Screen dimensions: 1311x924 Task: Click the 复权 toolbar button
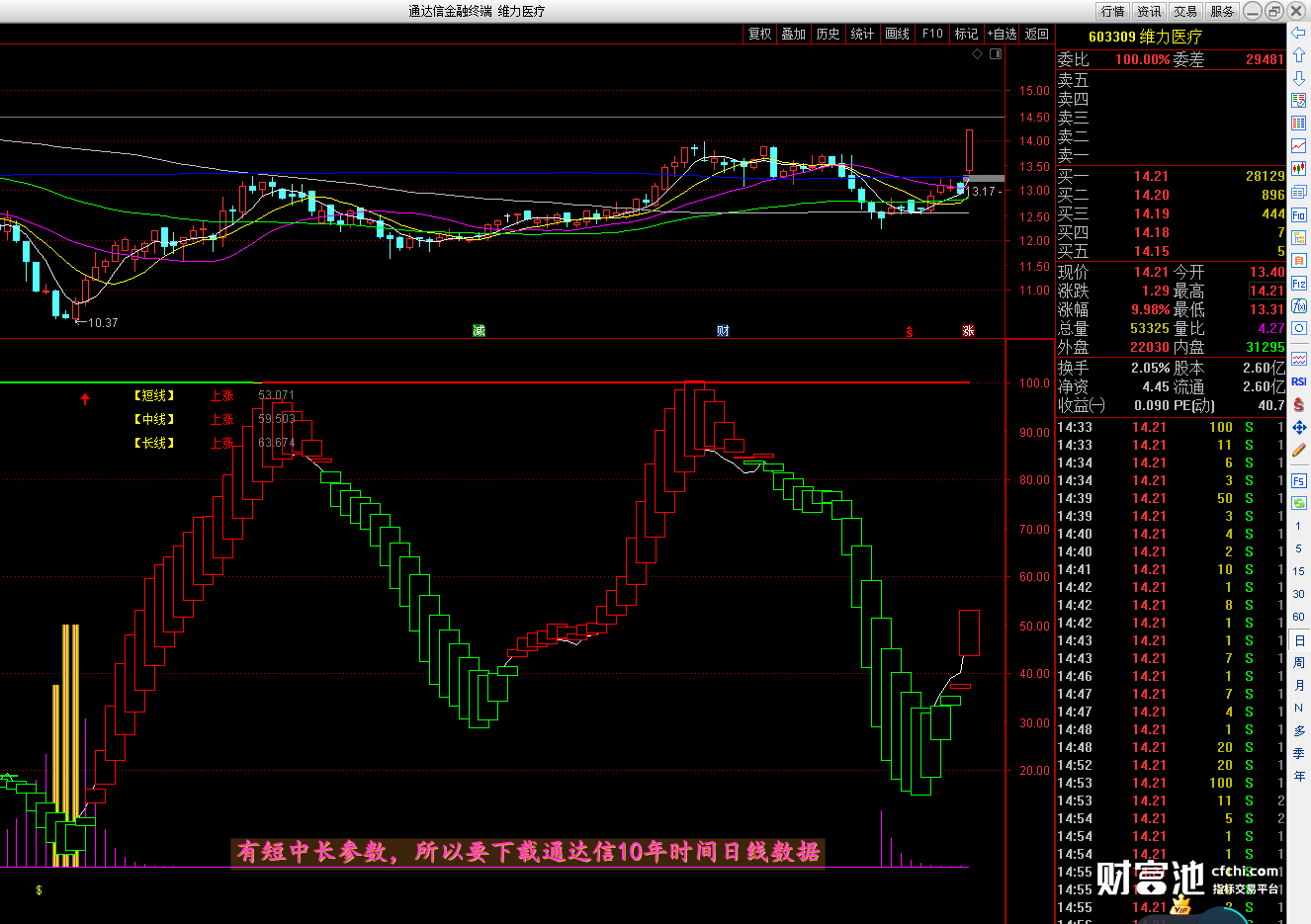click(x=759, y=34)
